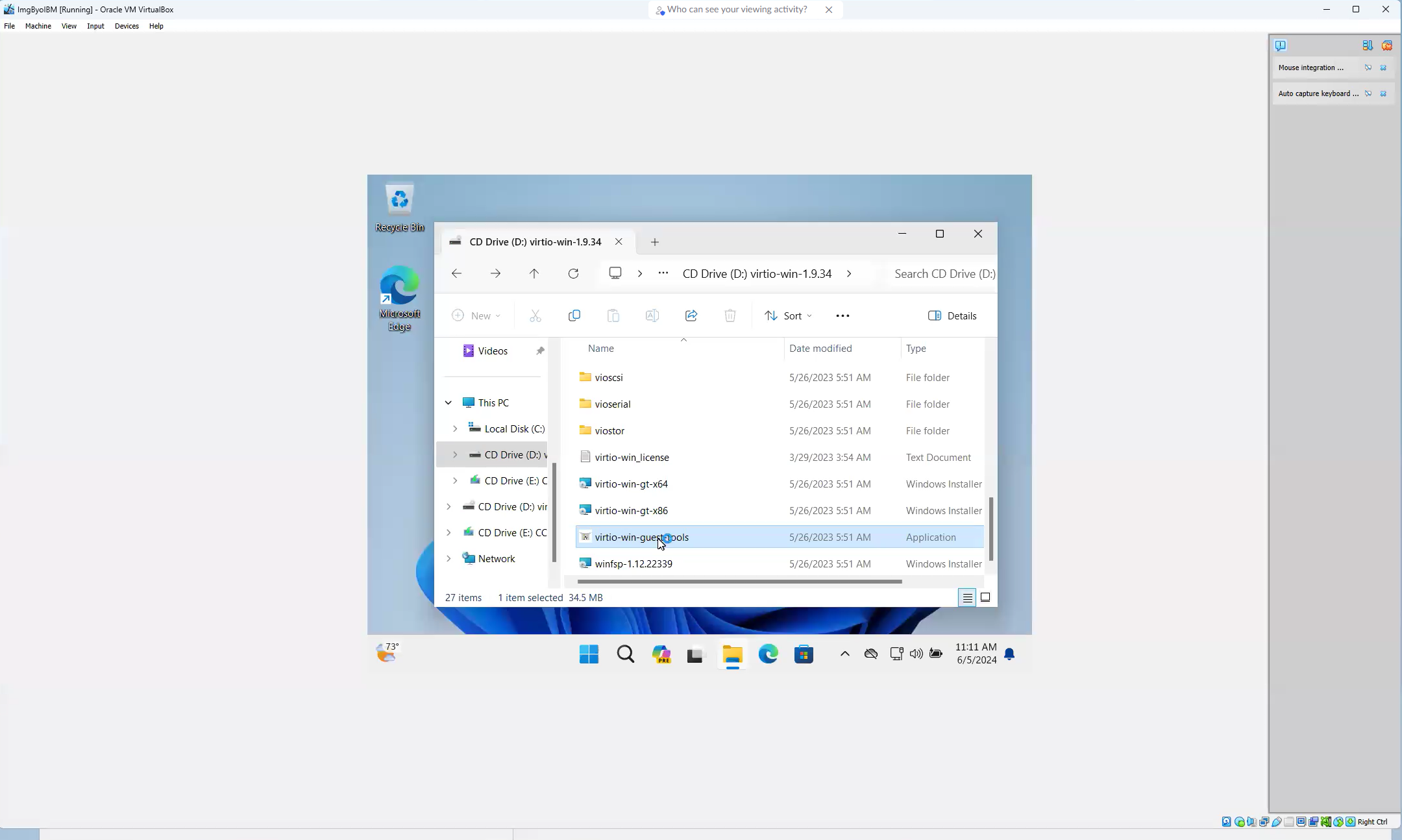Screen dimensions: 1402x840
Task: Go up one folder level arrow
Action: click(534, 274)
